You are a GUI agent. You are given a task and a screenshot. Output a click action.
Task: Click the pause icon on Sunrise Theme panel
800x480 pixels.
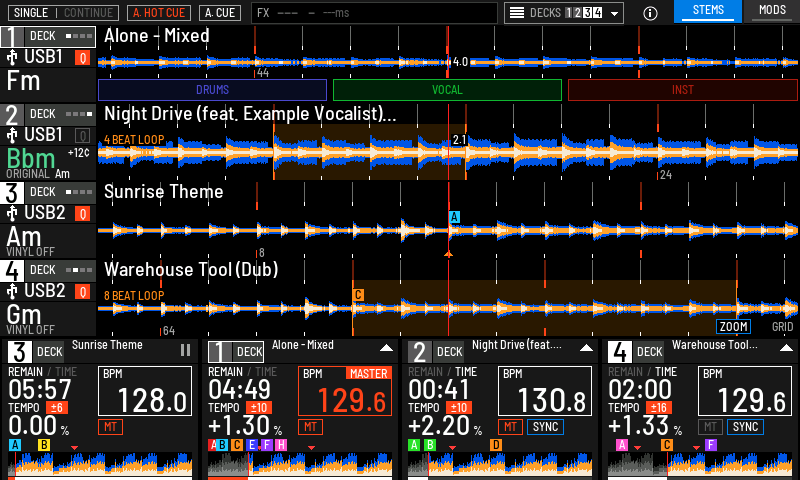185,350
